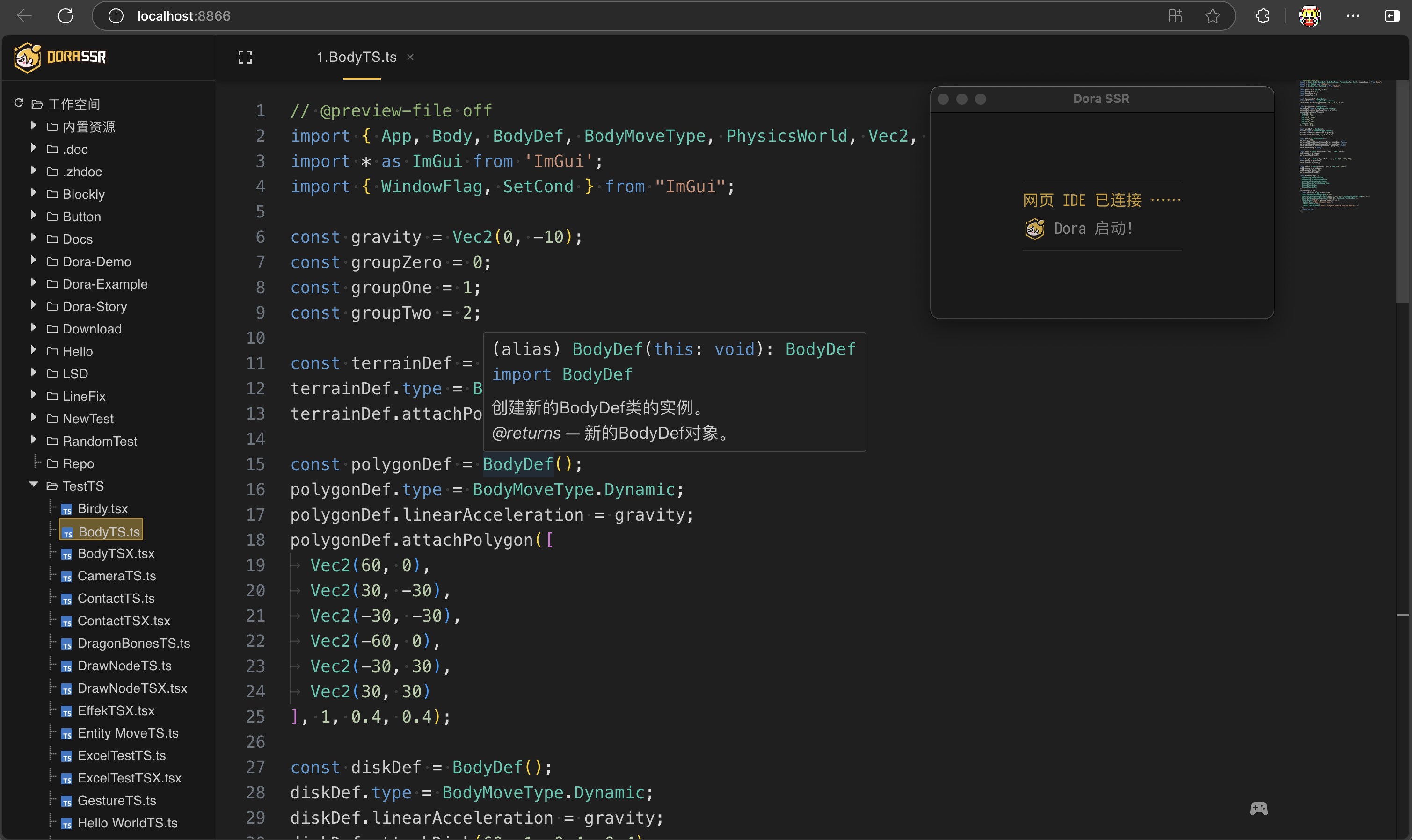Click the Dora SSR logo

coord(27,57)
